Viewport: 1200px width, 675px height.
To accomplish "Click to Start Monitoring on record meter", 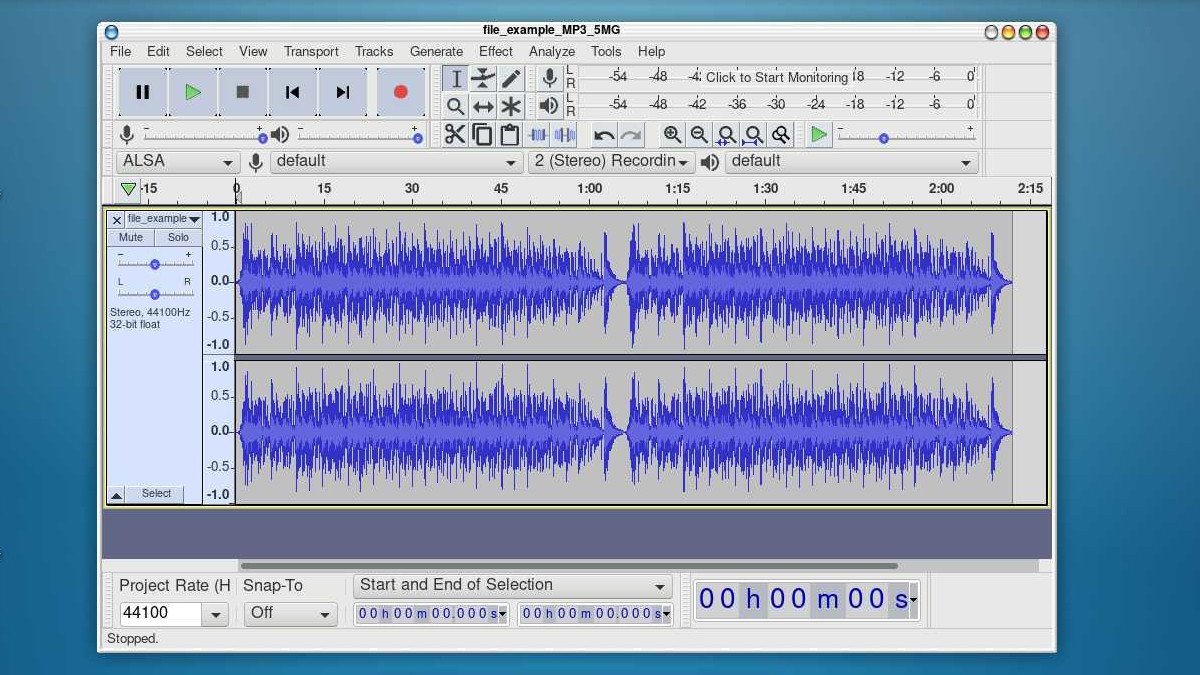I will pyautogui.click(x=777, y=77).
